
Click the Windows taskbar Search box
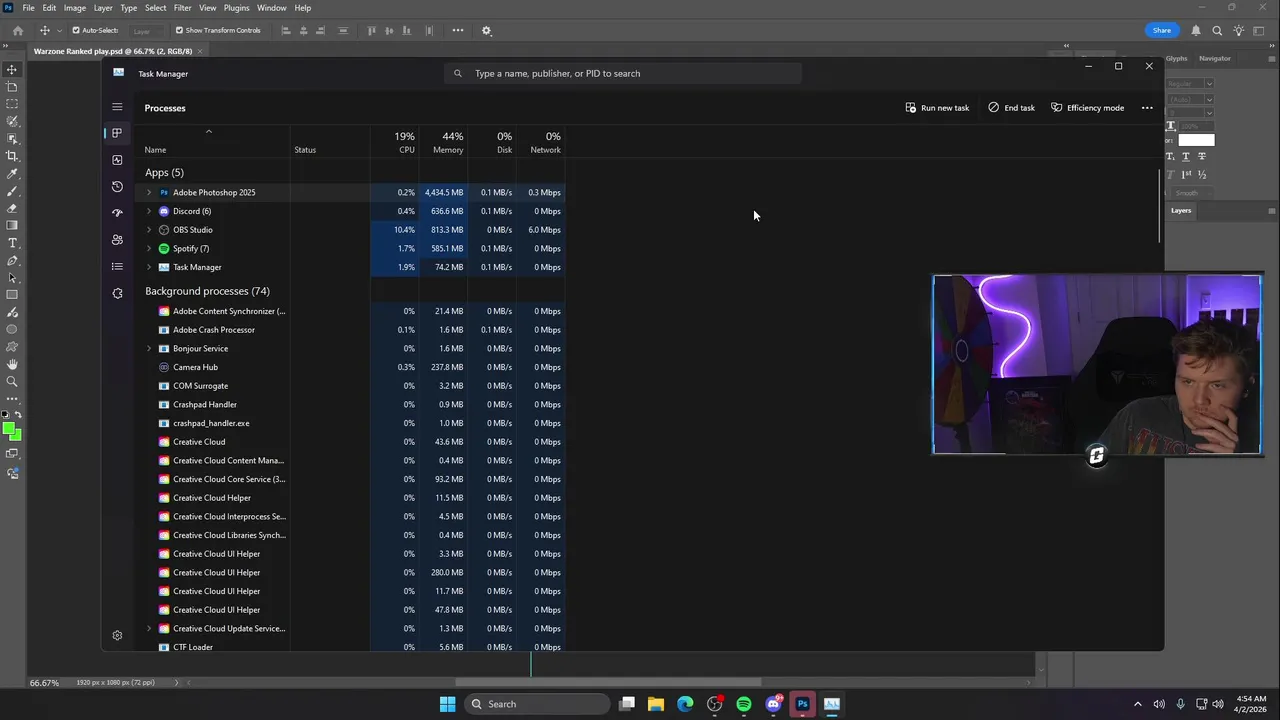click(x=537, y=704)
